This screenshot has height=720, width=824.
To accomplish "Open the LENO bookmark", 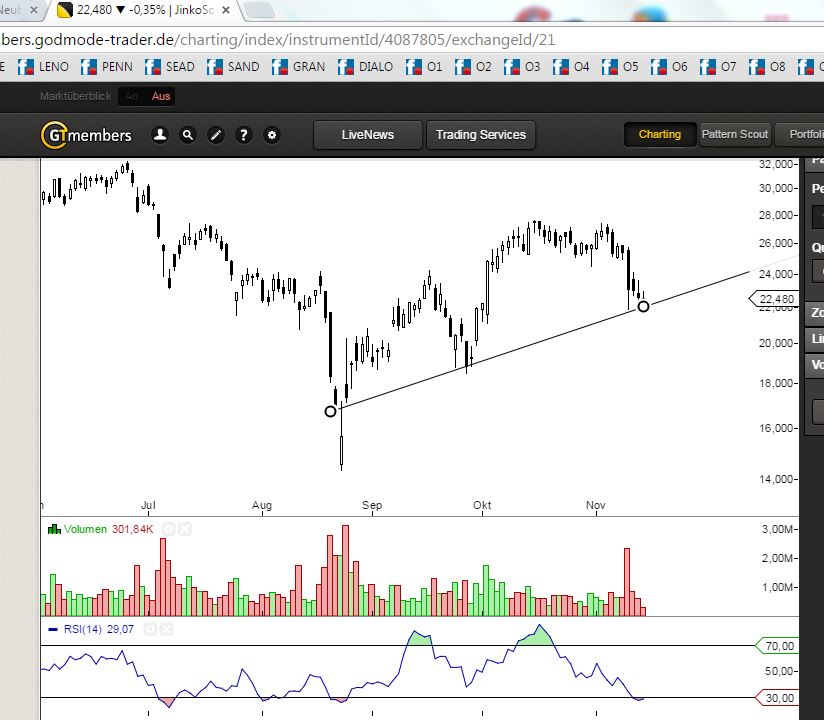I will pyautogui.click(x=43, y=67).
